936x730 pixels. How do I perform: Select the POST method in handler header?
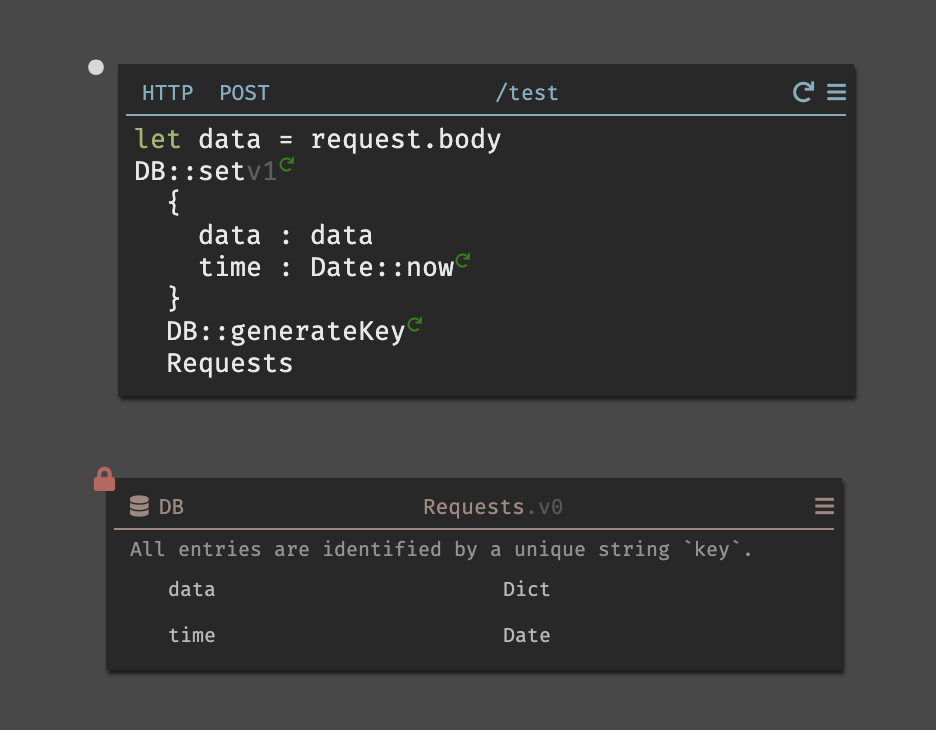[244, 93]
